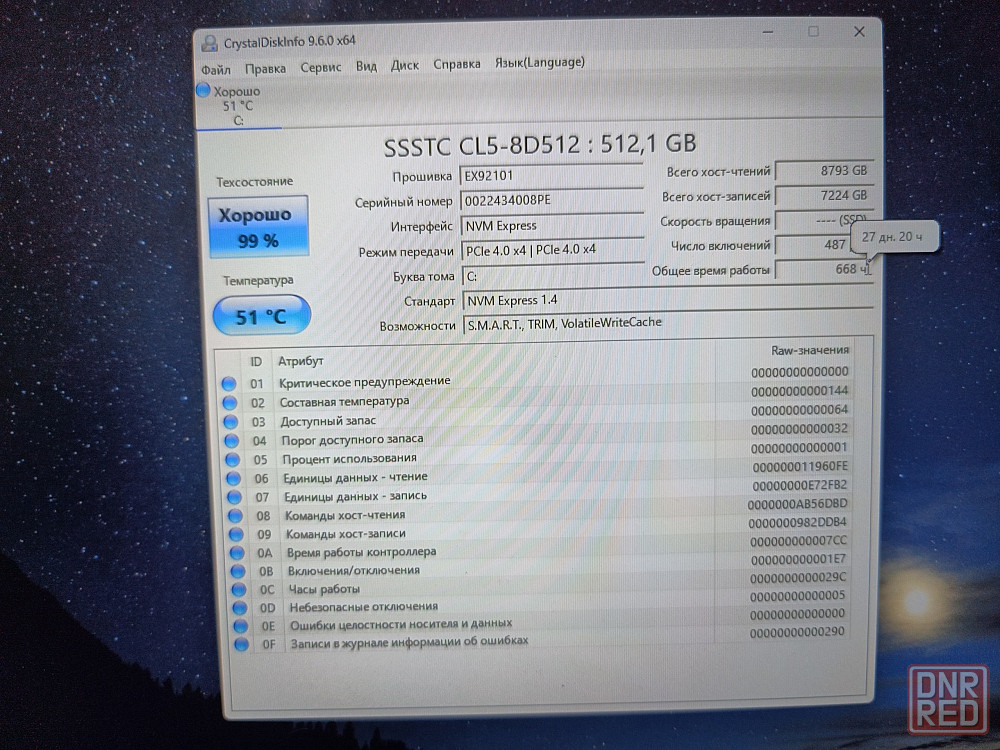This screenshot has height=750, width=1000.
Task: Open the Правка menu
Action: (265, 68)
